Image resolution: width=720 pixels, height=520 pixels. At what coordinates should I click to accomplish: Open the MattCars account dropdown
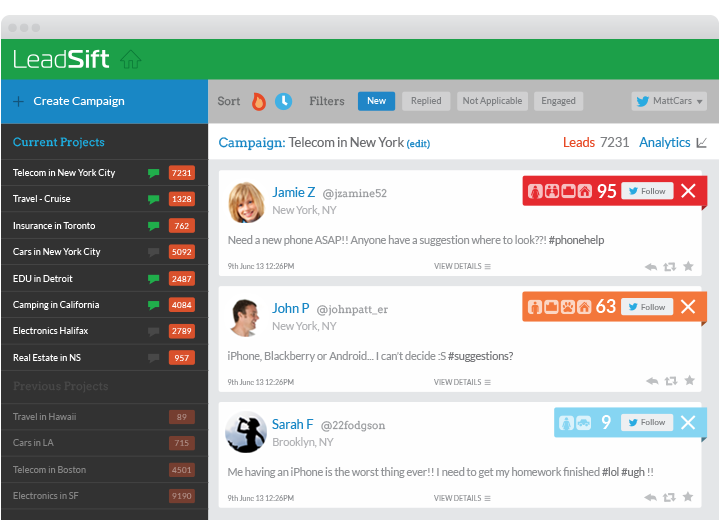pyautogui.click(x=669, y=101)
